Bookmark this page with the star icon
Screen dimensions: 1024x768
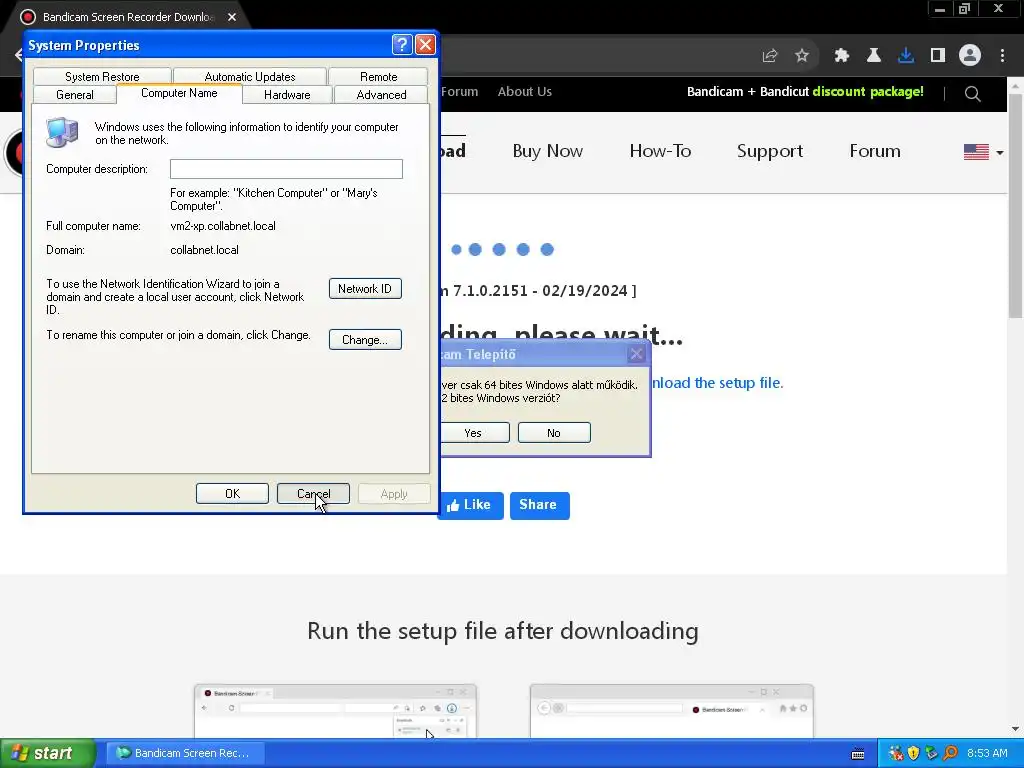pos(802,56)
